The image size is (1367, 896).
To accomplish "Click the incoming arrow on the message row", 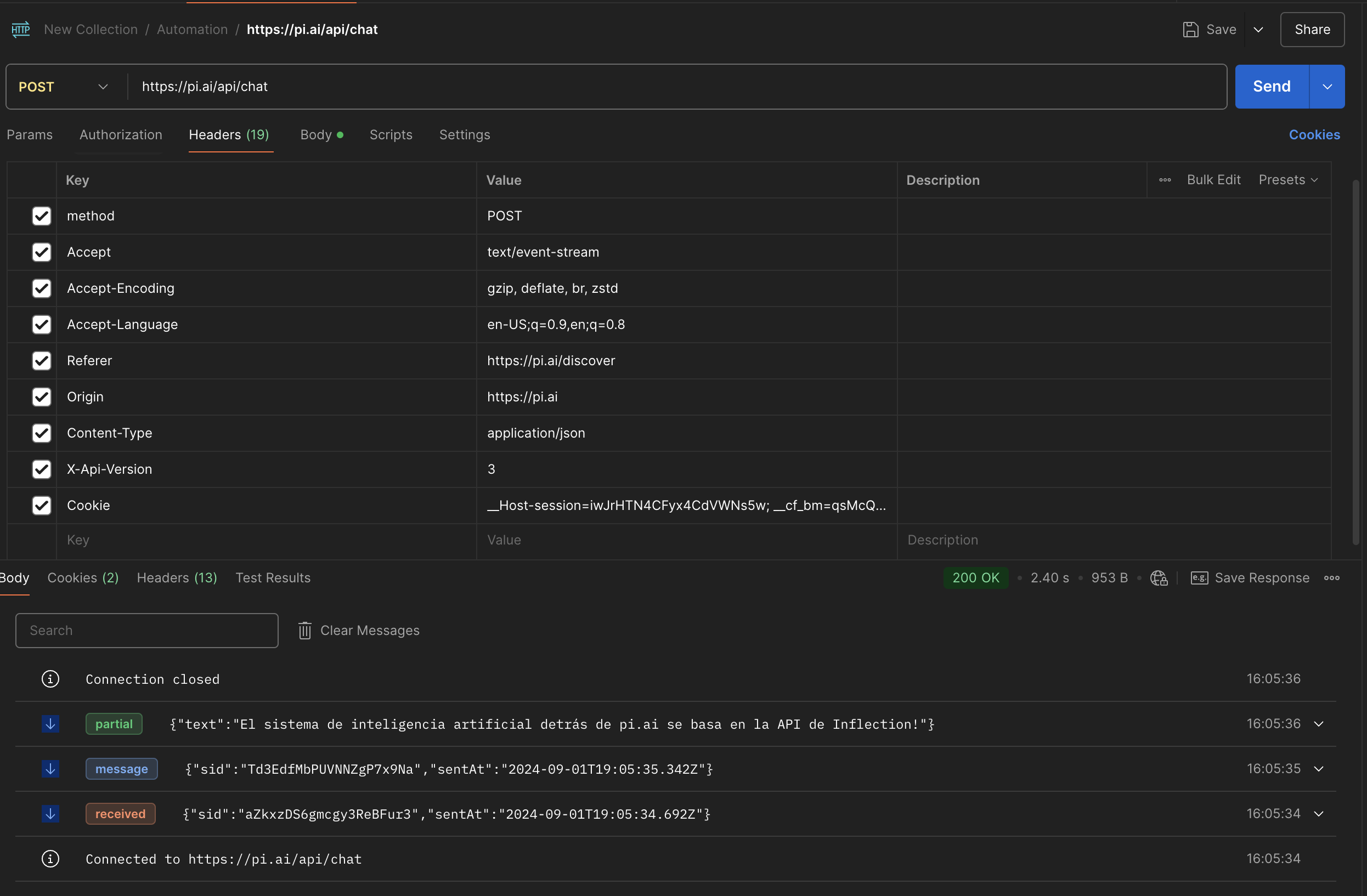I will click(50, 769).
